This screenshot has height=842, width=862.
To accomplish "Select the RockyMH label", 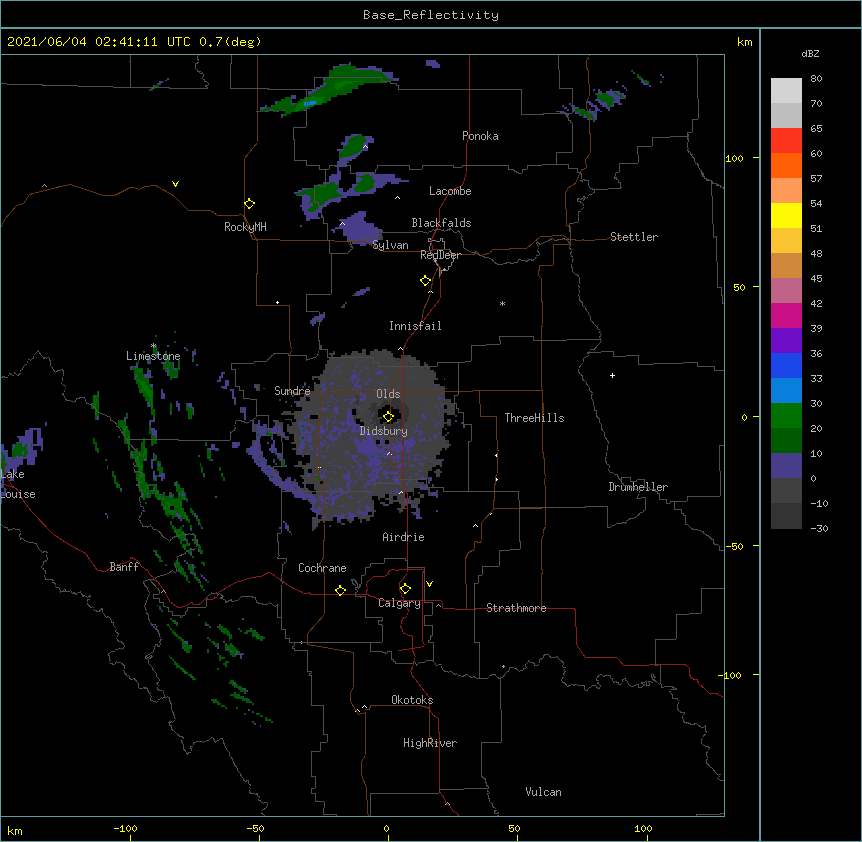I will click(245, 227).
